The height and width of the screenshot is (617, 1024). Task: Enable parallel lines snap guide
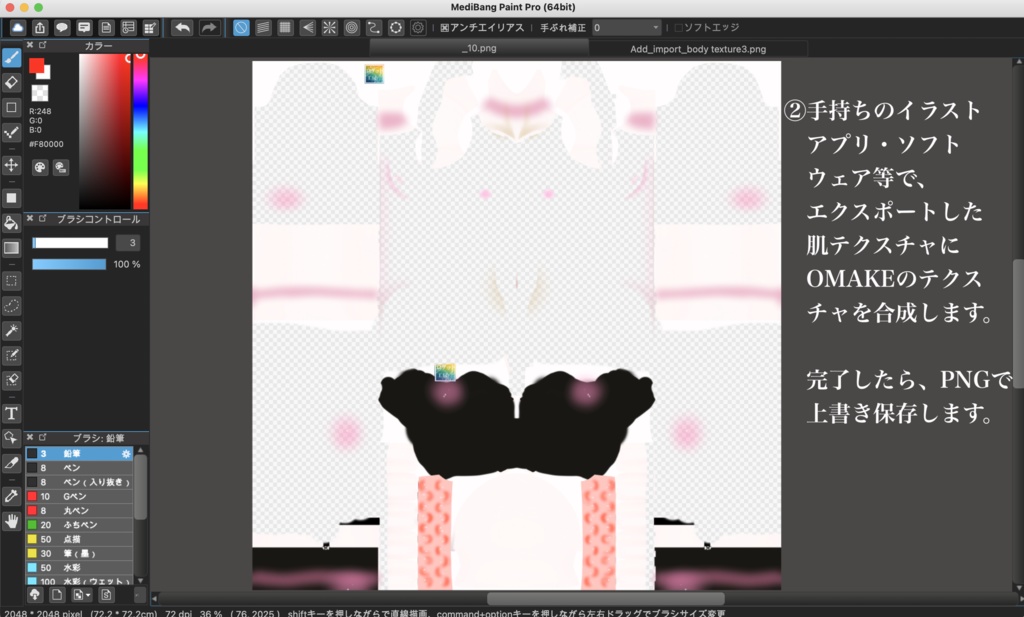263,27
